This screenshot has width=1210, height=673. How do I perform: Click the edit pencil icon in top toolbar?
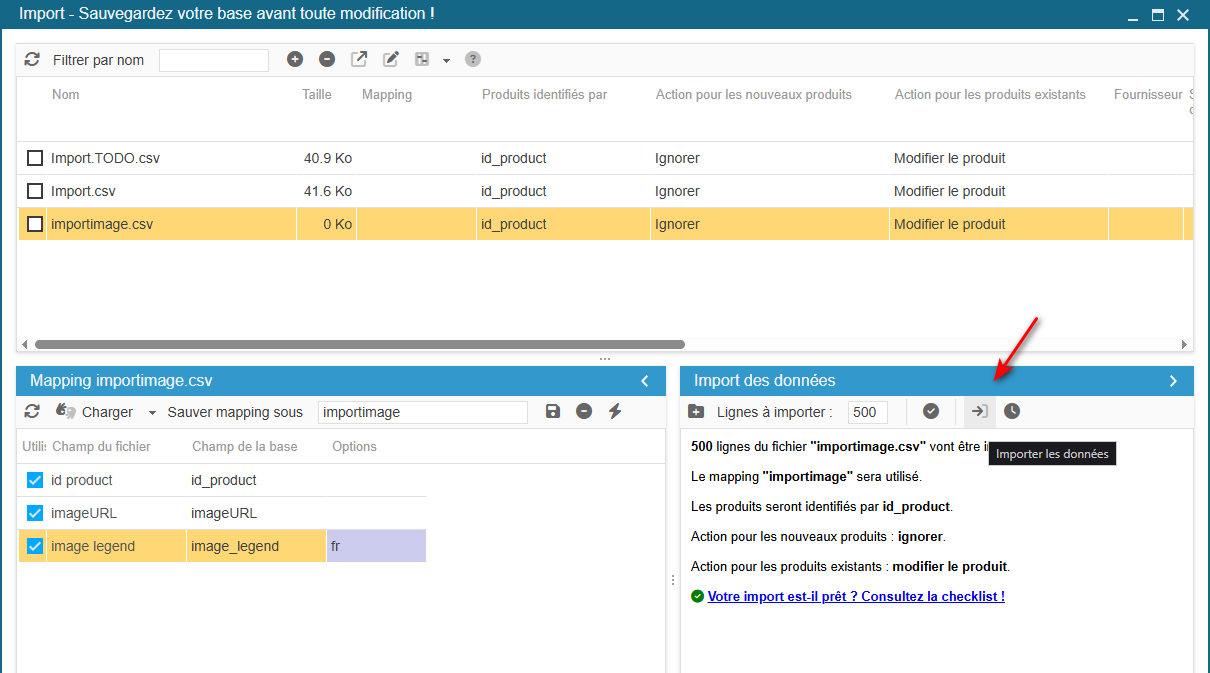[x=391, y=60]
